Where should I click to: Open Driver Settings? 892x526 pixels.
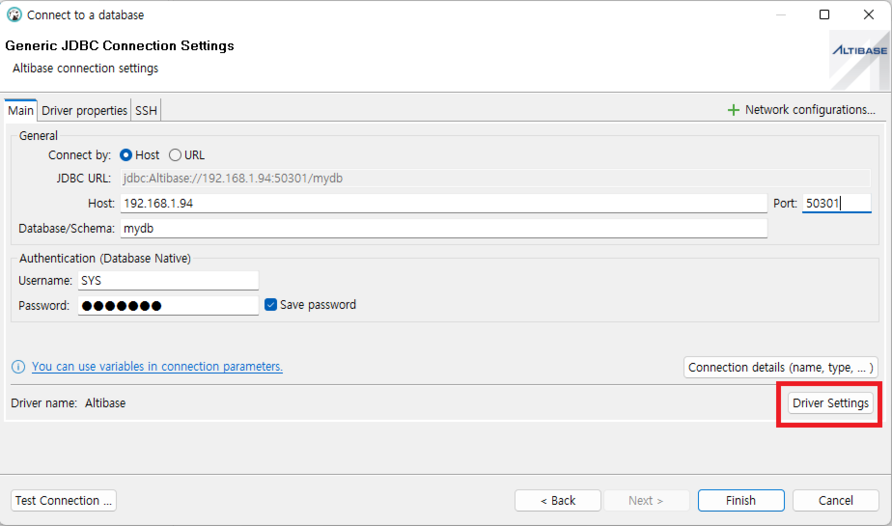point(829,403)
